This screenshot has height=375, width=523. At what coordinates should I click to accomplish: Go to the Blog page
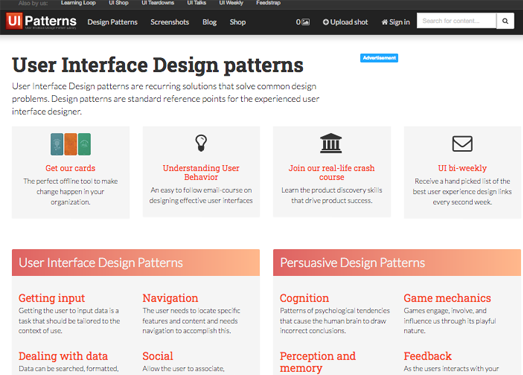(209, 22)
